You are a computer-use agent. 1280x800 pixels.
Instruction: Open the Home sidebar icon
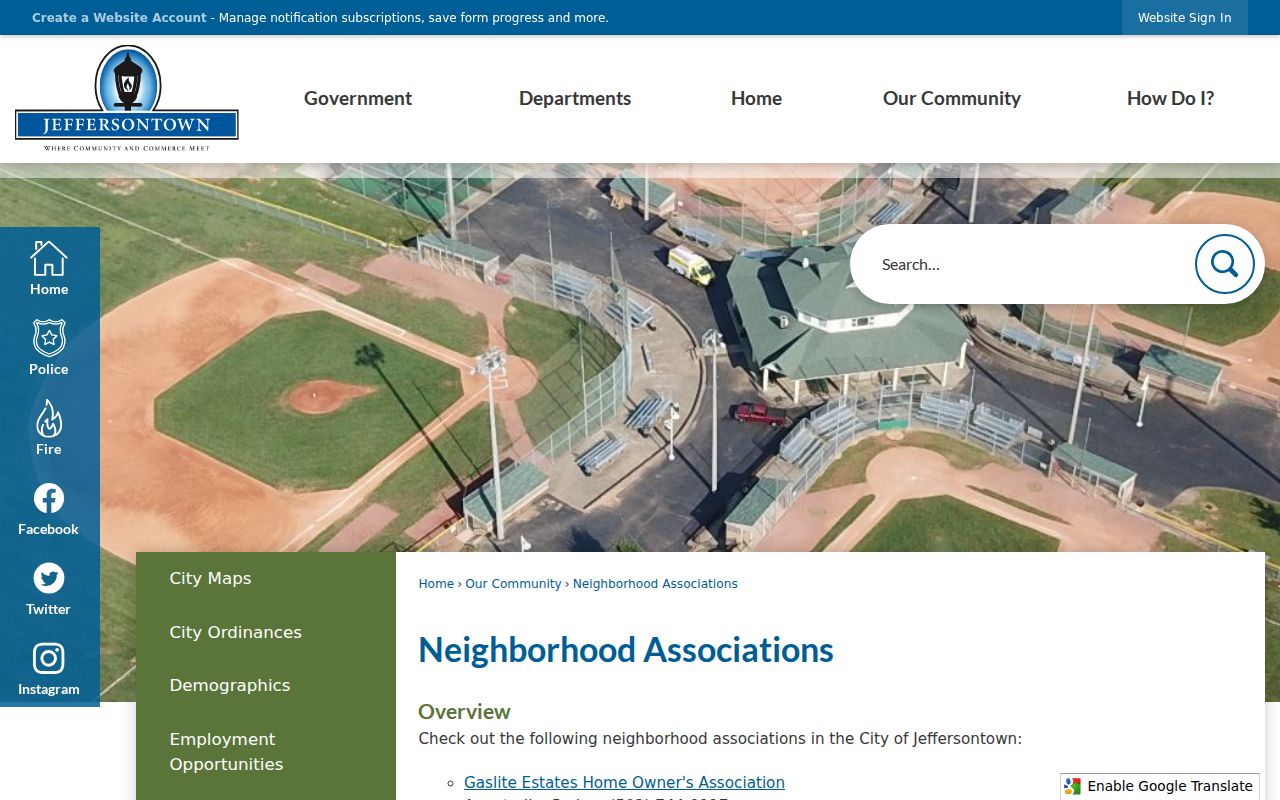[x=49, y=267]
